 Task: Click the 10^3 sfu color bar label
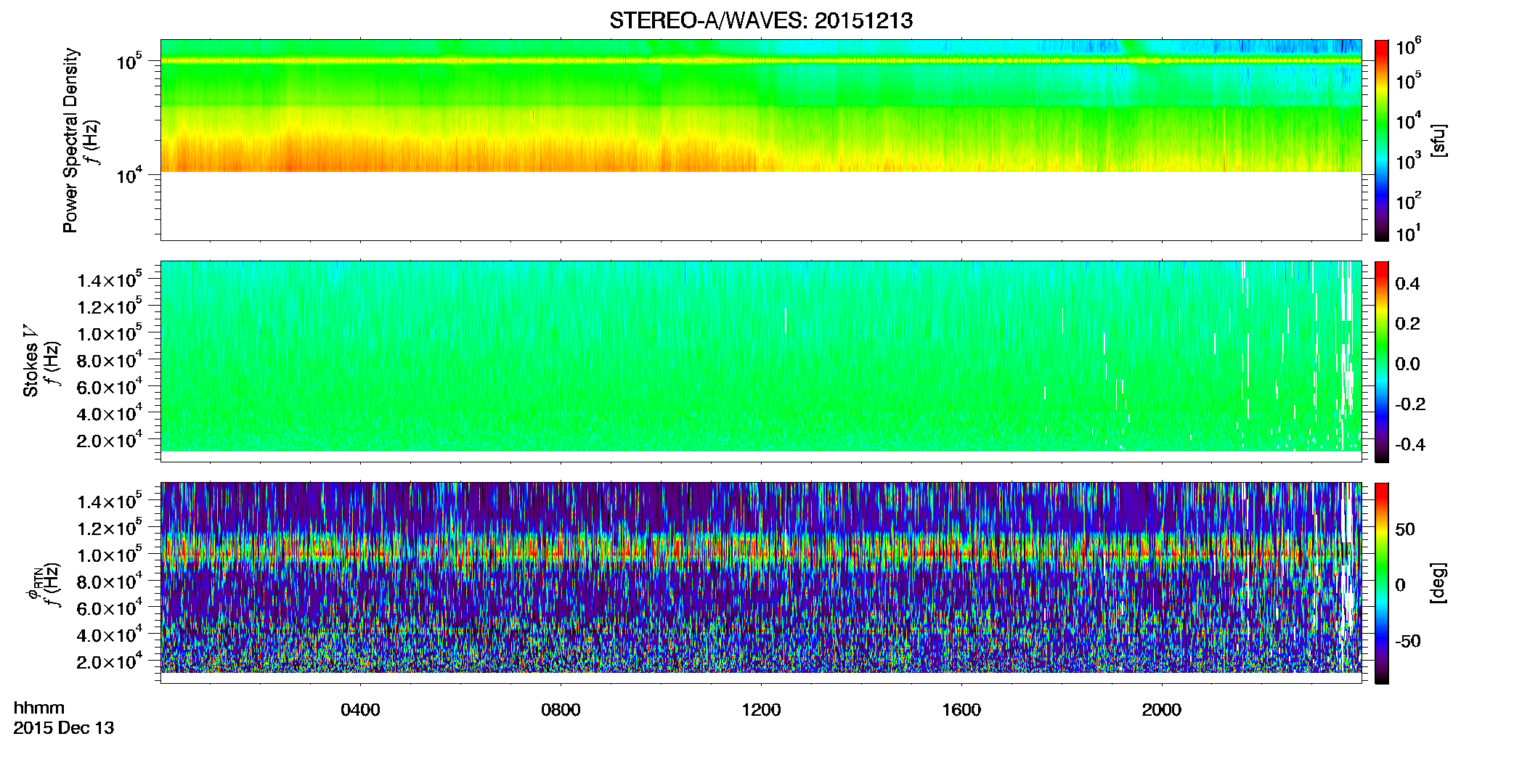click(x=1408, y=161)
